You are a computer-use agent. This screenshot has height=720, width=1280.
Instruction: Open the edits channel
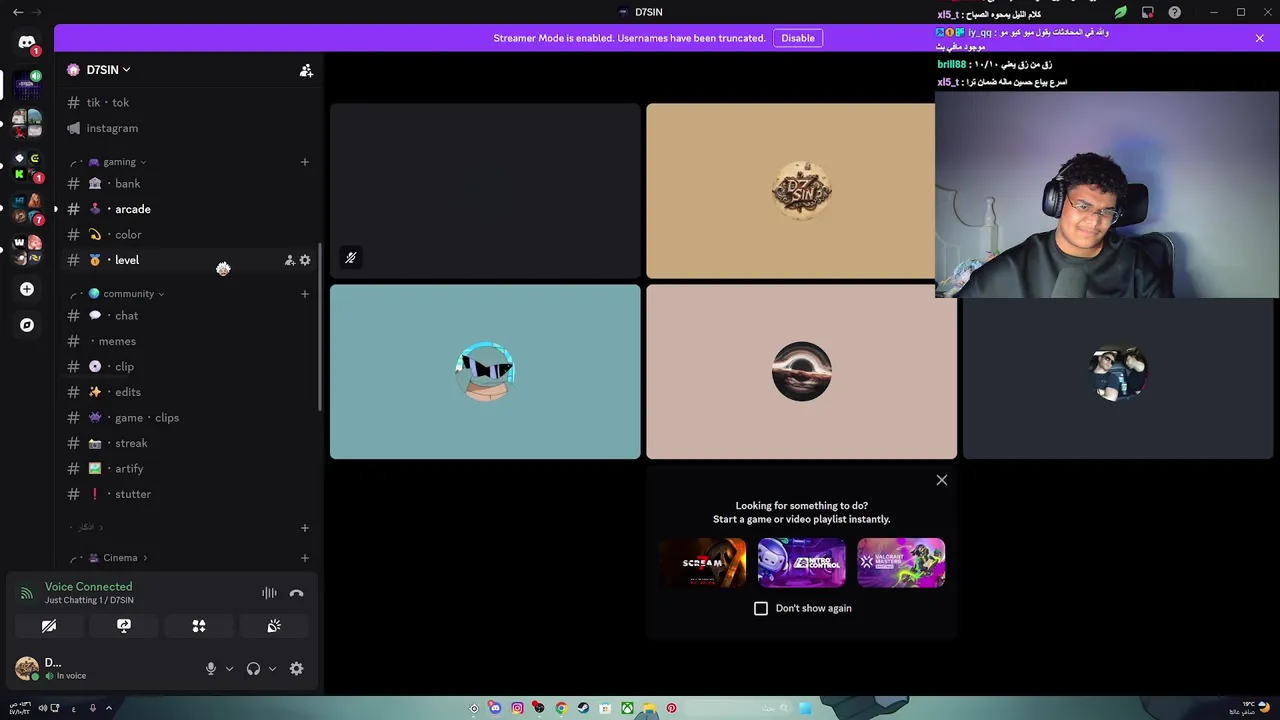click(x=187, y=392)
